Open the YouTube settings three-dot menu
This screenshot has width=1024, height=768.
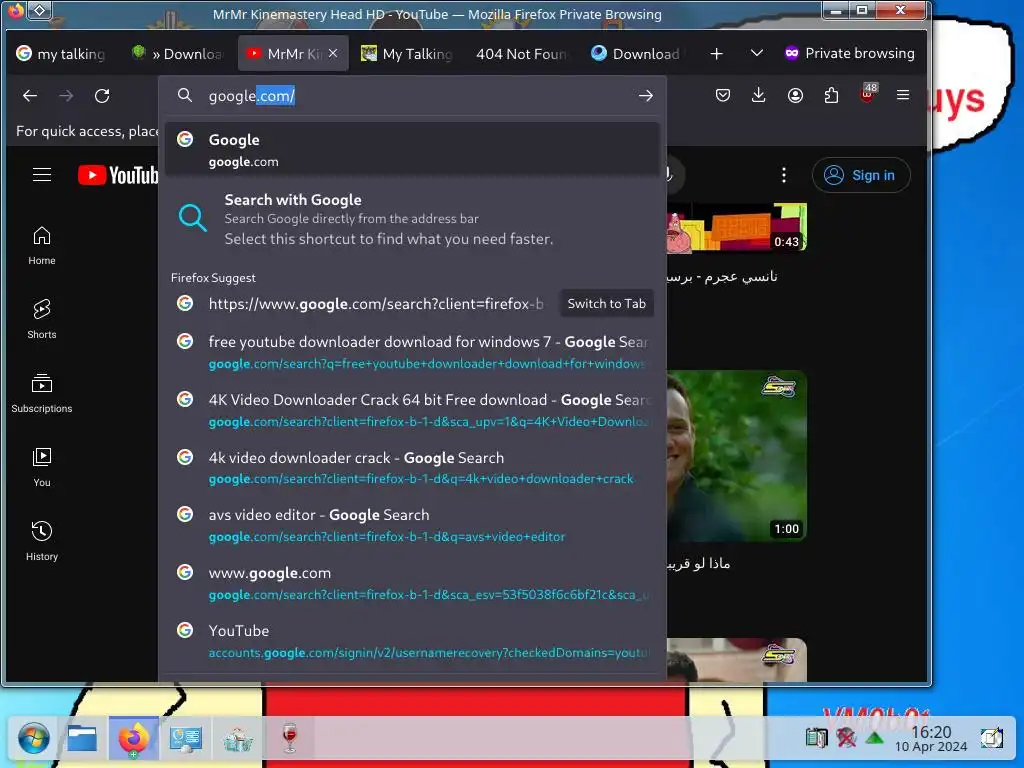[x=784, y=175]
